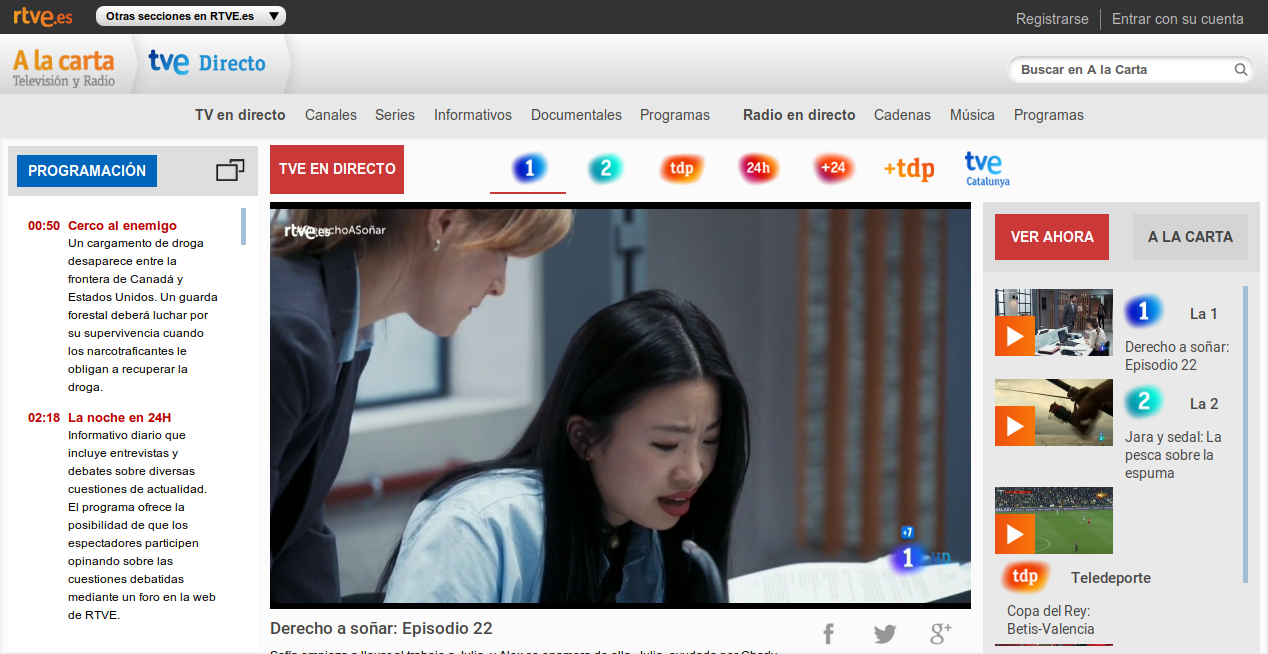The image size is (1268, 654).
Task: Click the tve Directo logo
Action: tap(207, 63)
